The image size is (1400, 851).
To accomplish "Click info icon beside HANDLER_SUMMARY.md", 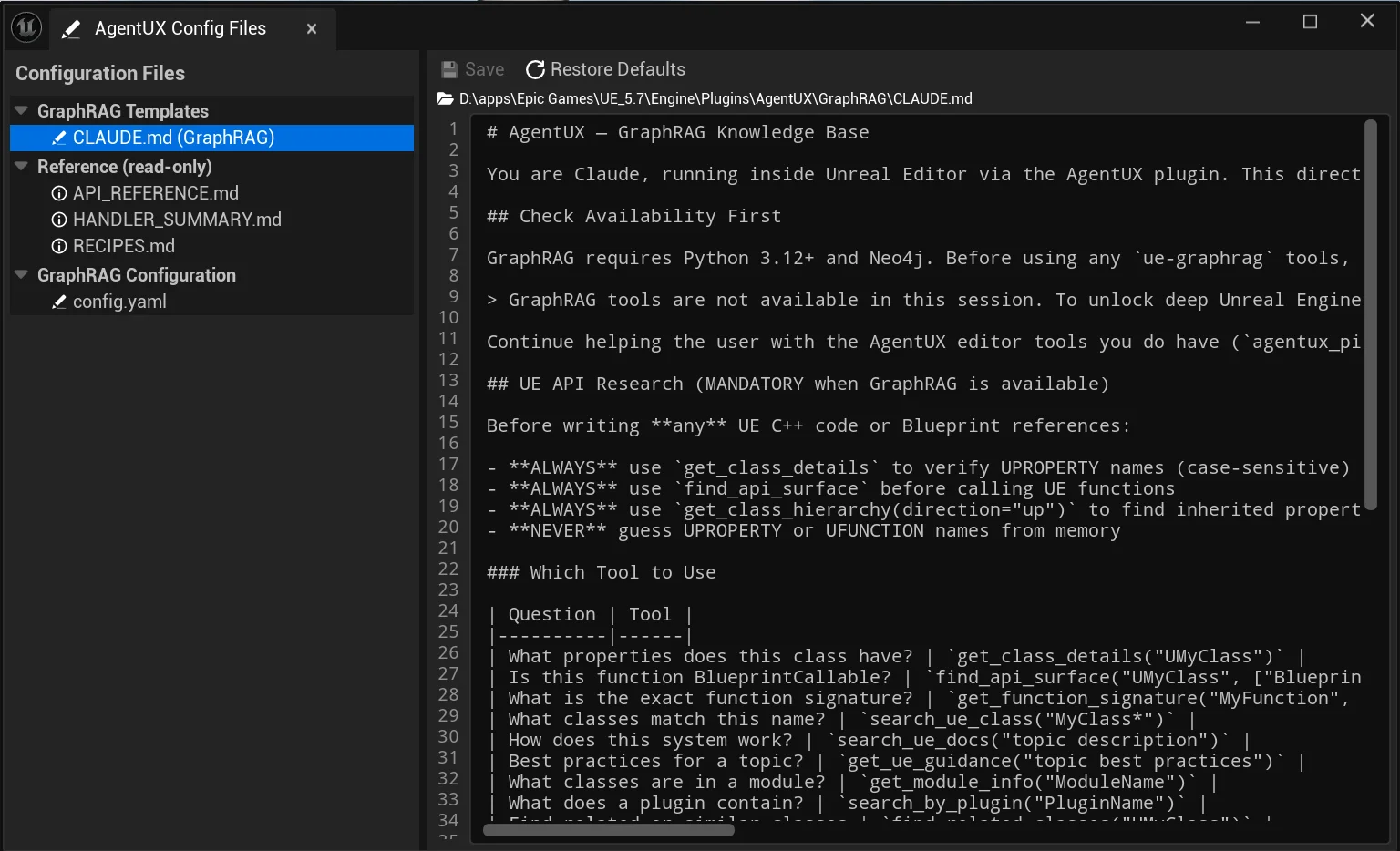I will tap(59, 220).
